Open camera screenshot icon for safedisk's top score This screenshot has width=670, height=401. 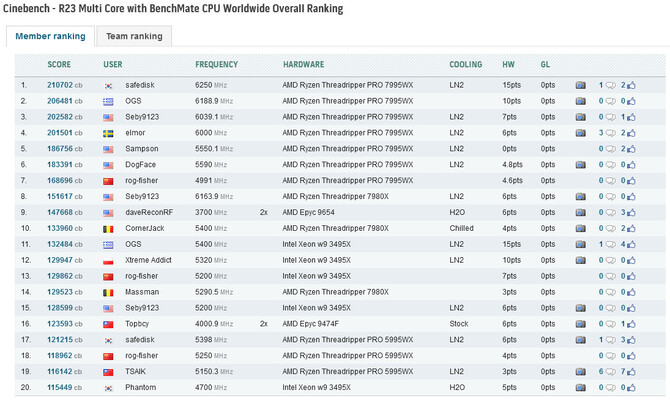coord(580,85)
